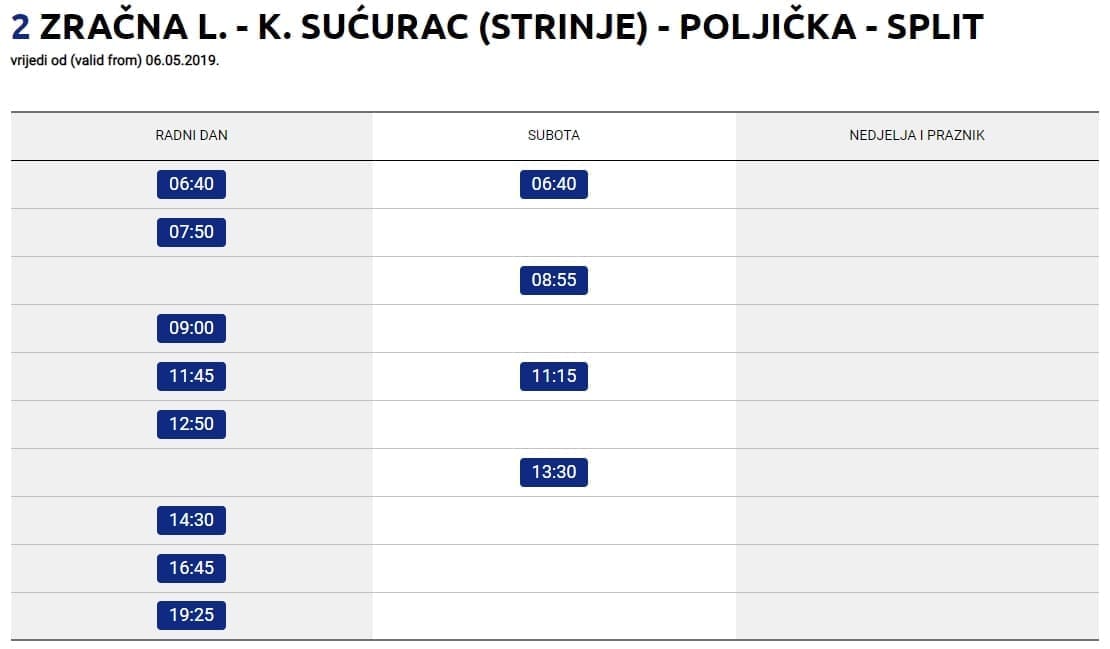1110x649 pixels.
Task: Click the RADNI DAN column header
Action: (x=191, y=135)
